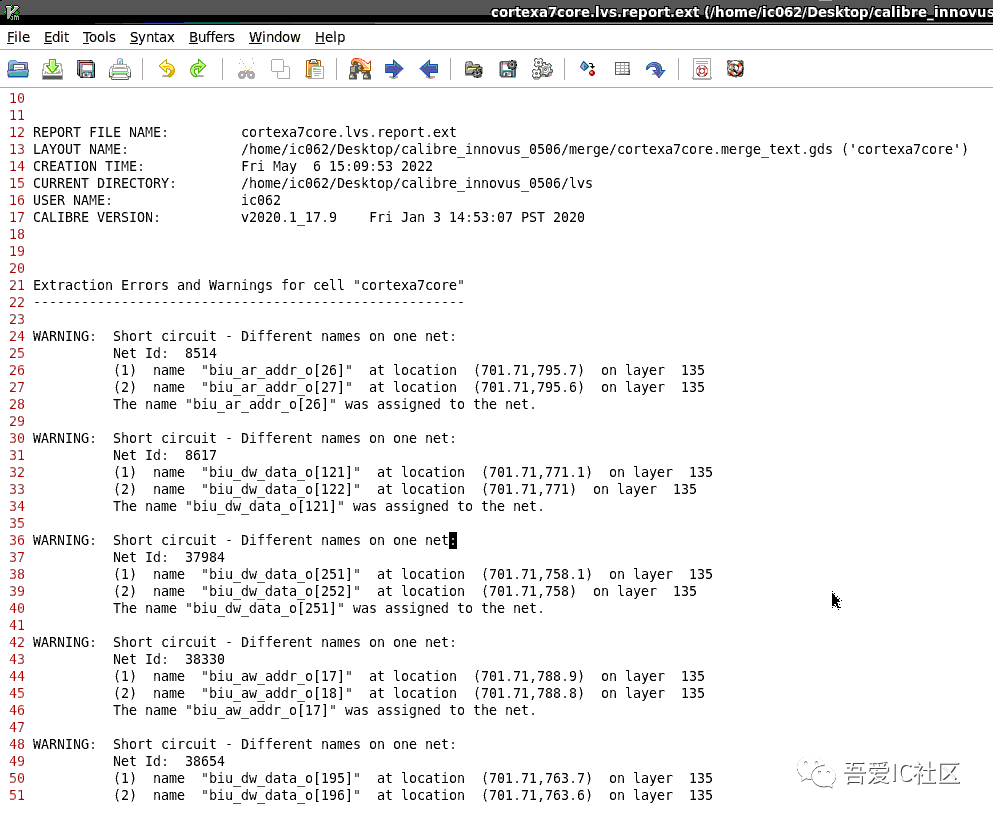Print the LVS report
This screenshot has width=993, height=817.
[119, 68]
